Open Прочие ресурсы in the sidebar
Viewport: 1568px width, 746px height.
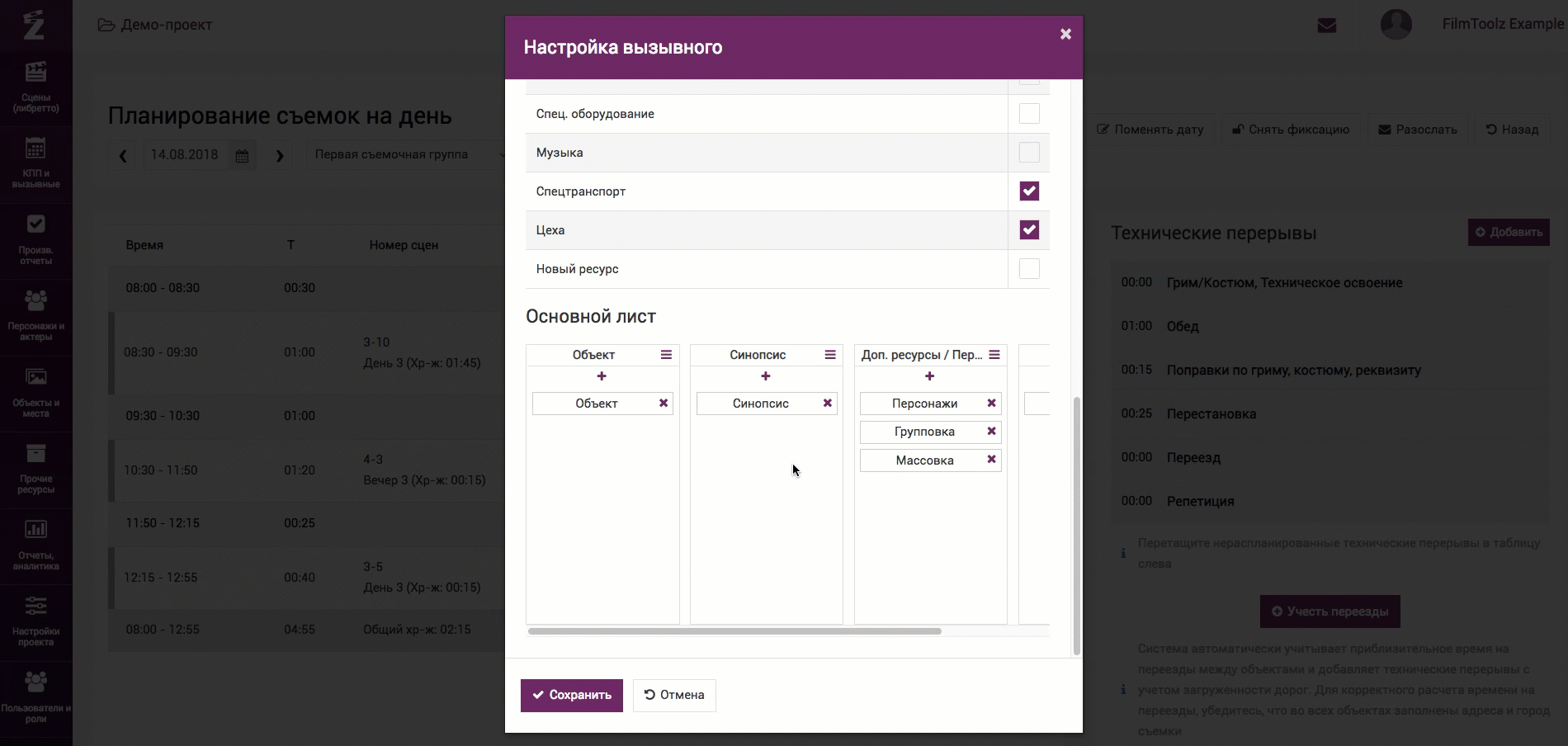tap(35, 469)
